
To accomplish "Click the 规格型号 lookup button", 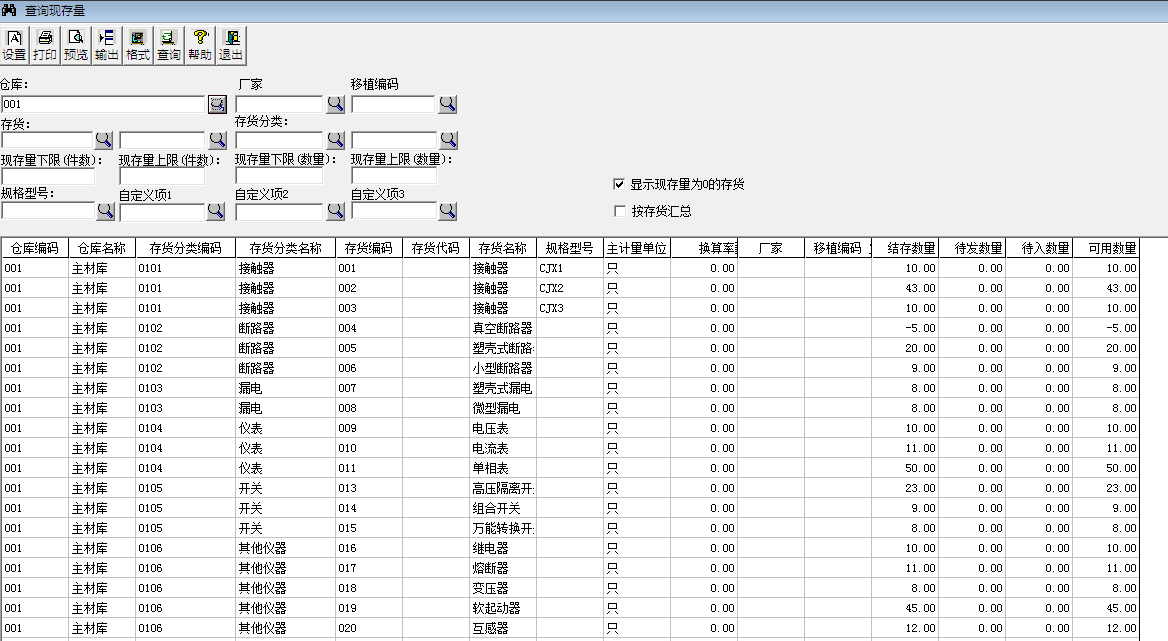I will [103, 211].
